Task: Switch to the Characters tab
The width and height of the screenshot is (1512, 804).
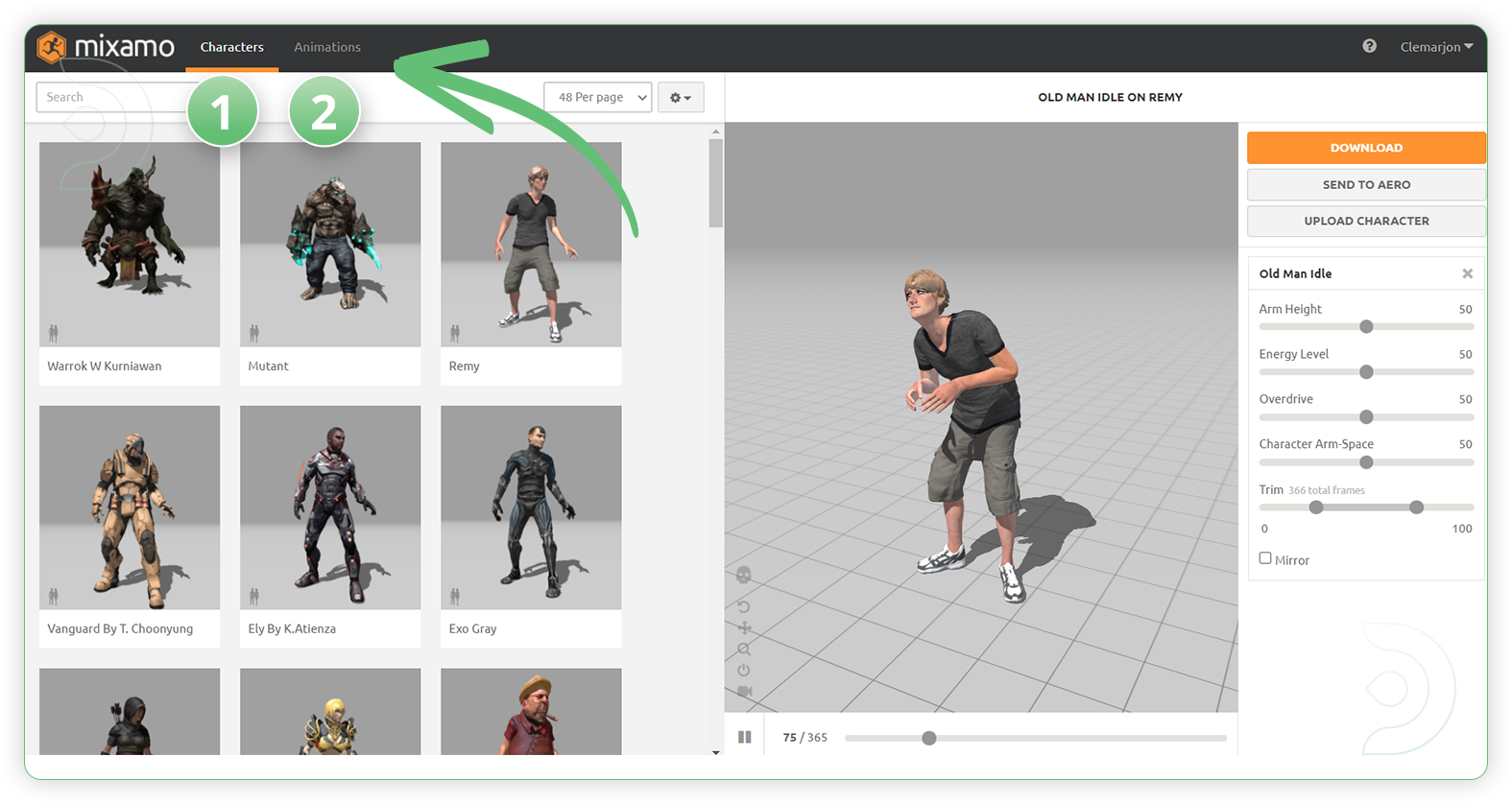Action: (x=232, y=46)
